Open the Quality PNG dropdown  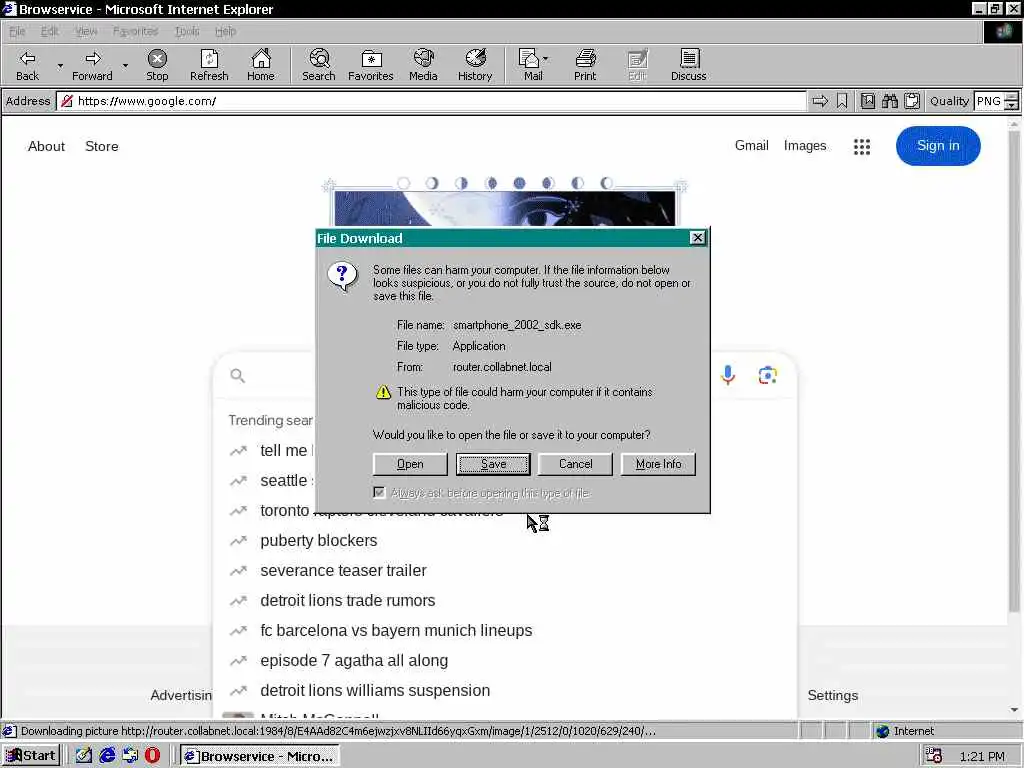tap(1011, 101)
